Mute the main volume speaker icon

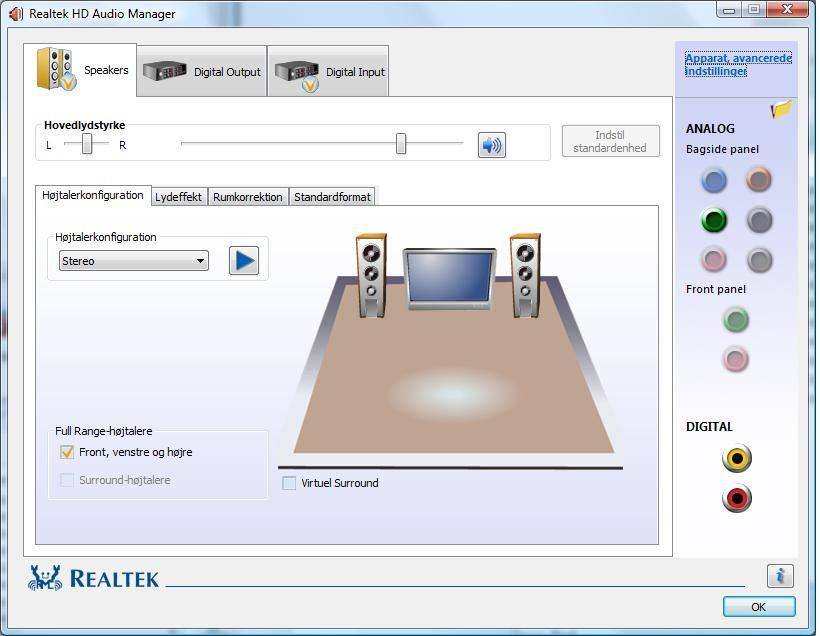point(491,145)
